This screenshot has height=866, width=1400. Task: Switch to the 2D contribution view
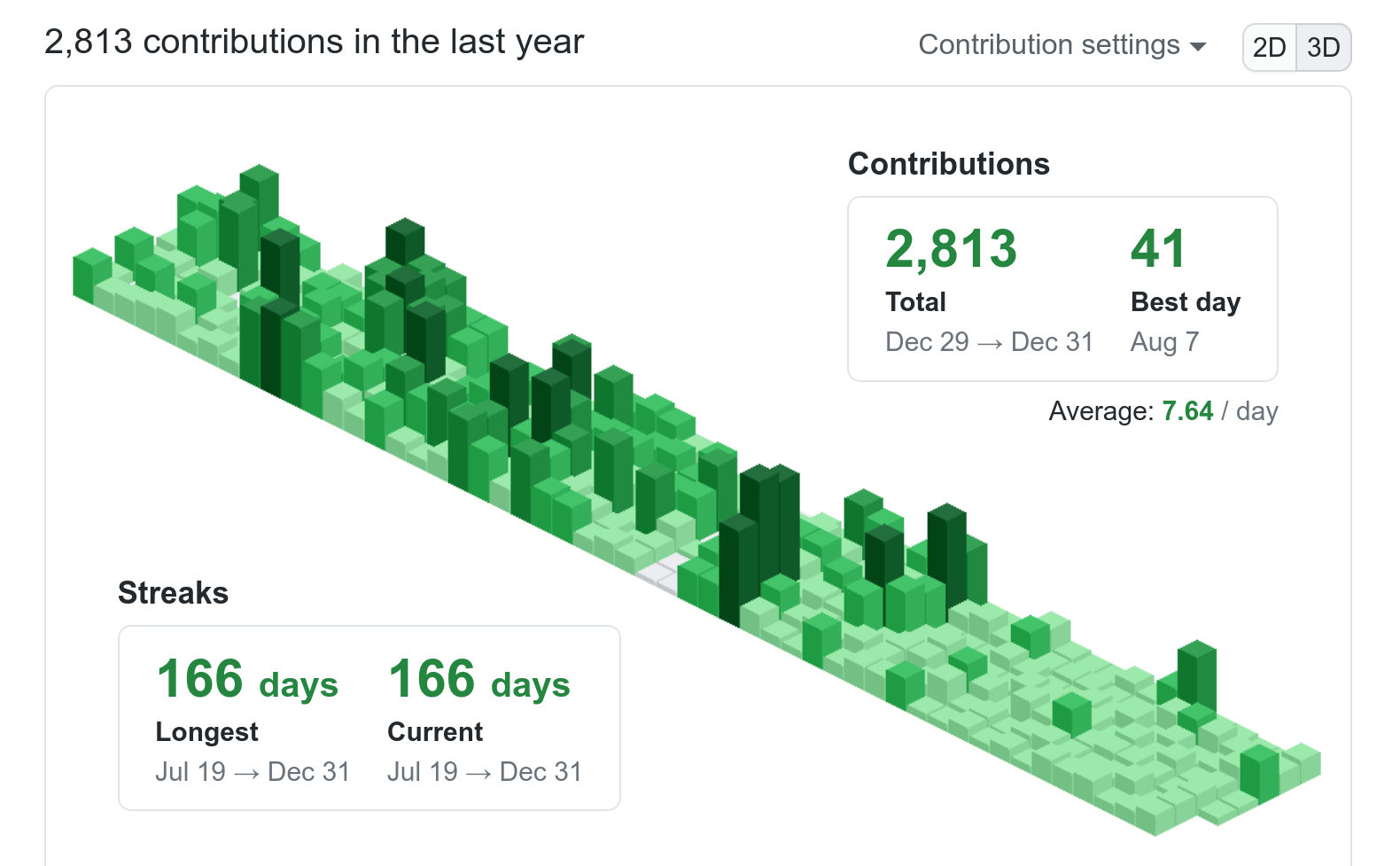click(x=1269, y=47)
